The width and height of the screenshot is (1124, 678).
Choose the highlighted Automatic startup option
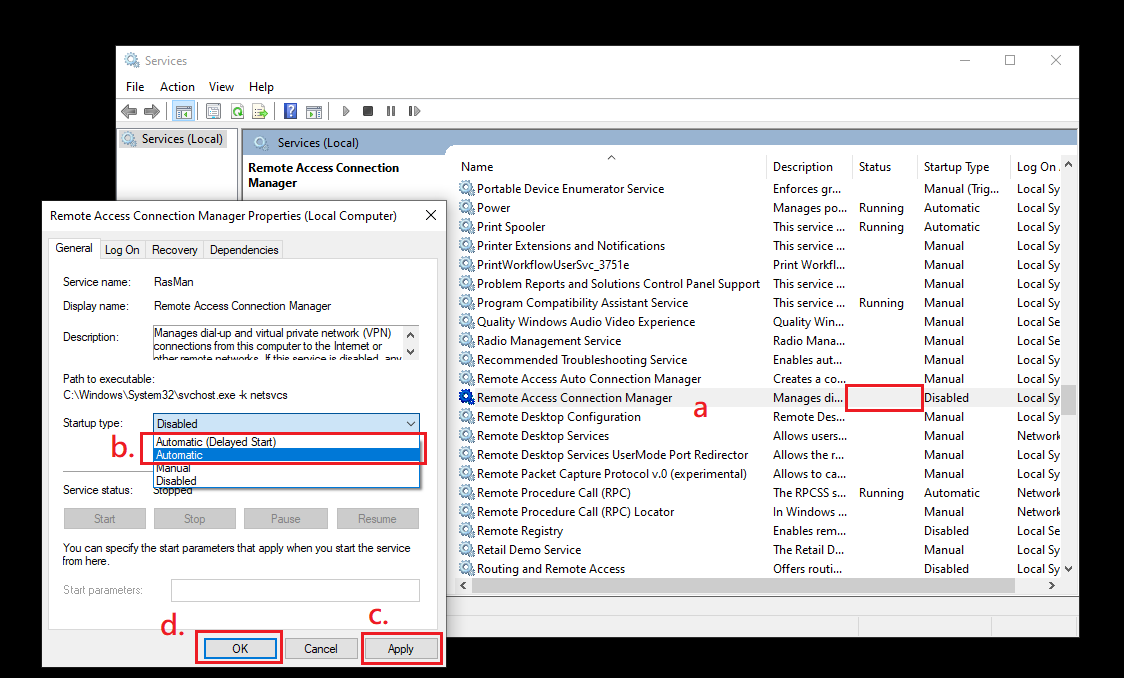tap(287, 455)
